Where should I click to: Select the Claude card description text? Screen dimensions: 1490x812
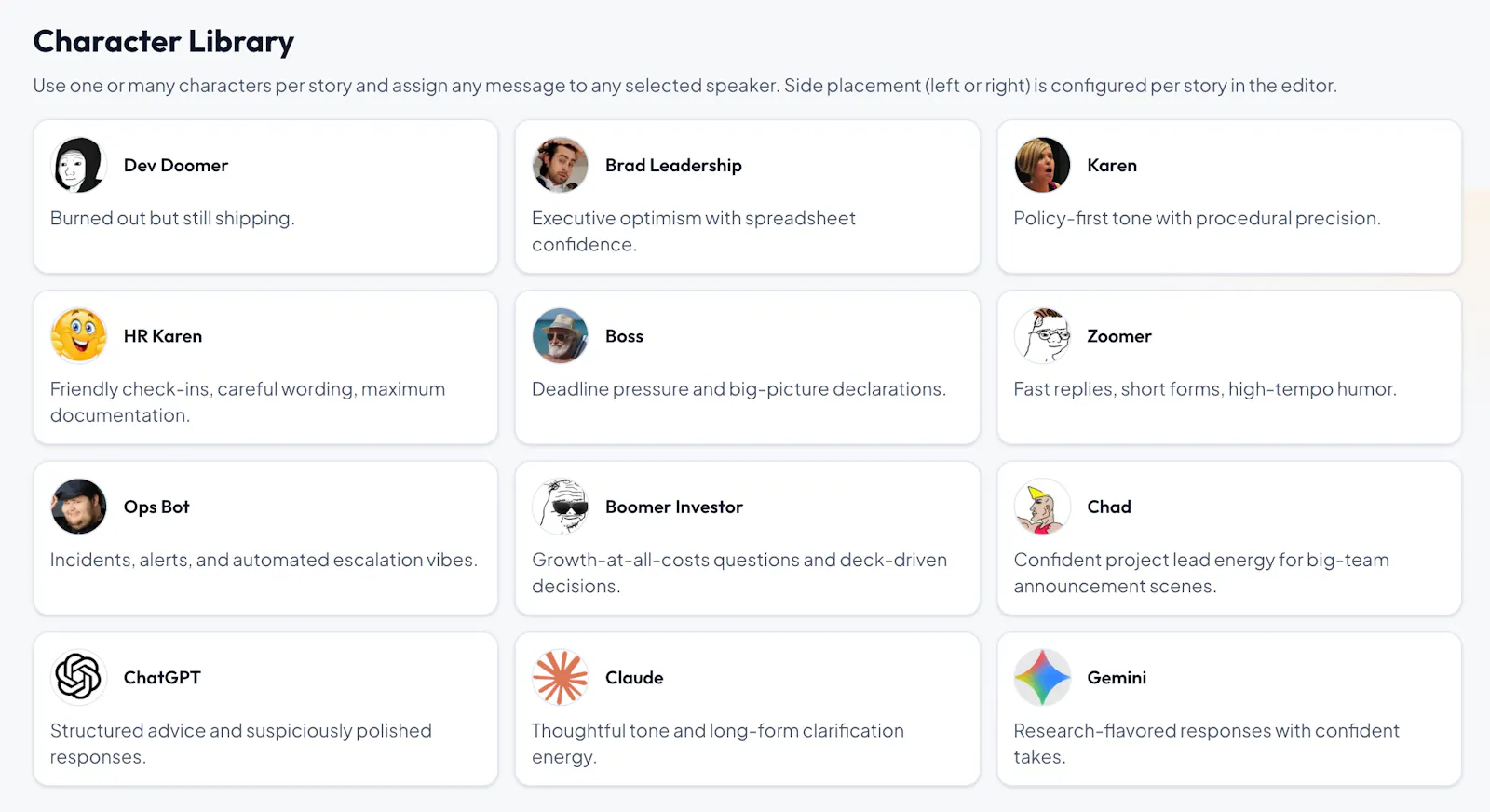coord(718,743)
